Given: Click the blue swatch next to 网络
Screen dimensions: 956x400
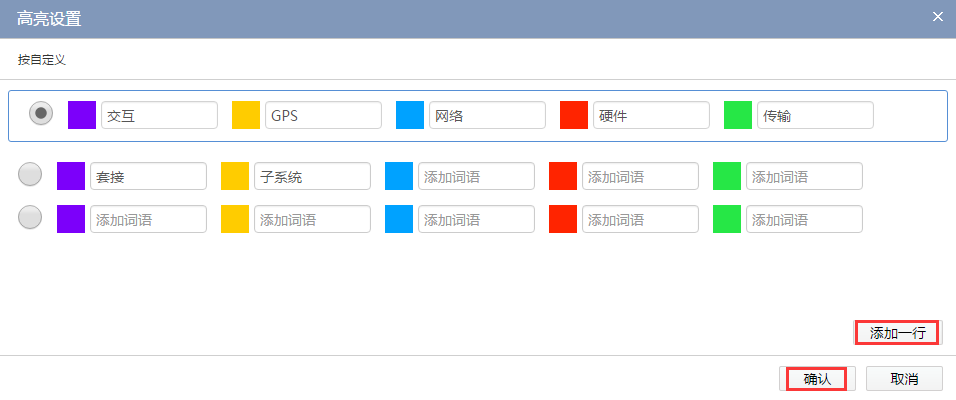Looking at the screenshot, I should click(x=410, y=115).
